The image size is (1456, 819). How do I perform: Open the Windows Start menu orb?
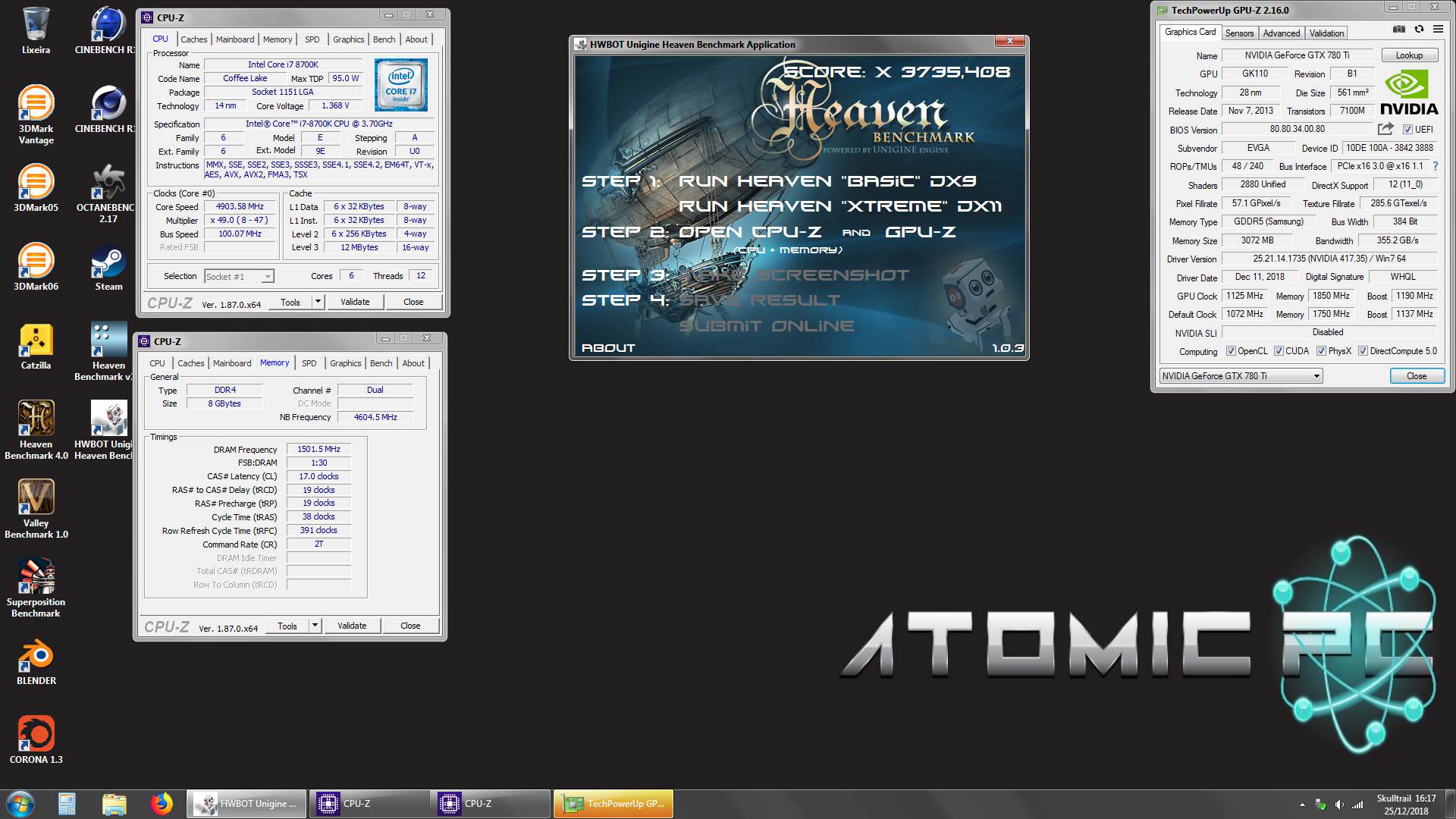tap(20, 804)
